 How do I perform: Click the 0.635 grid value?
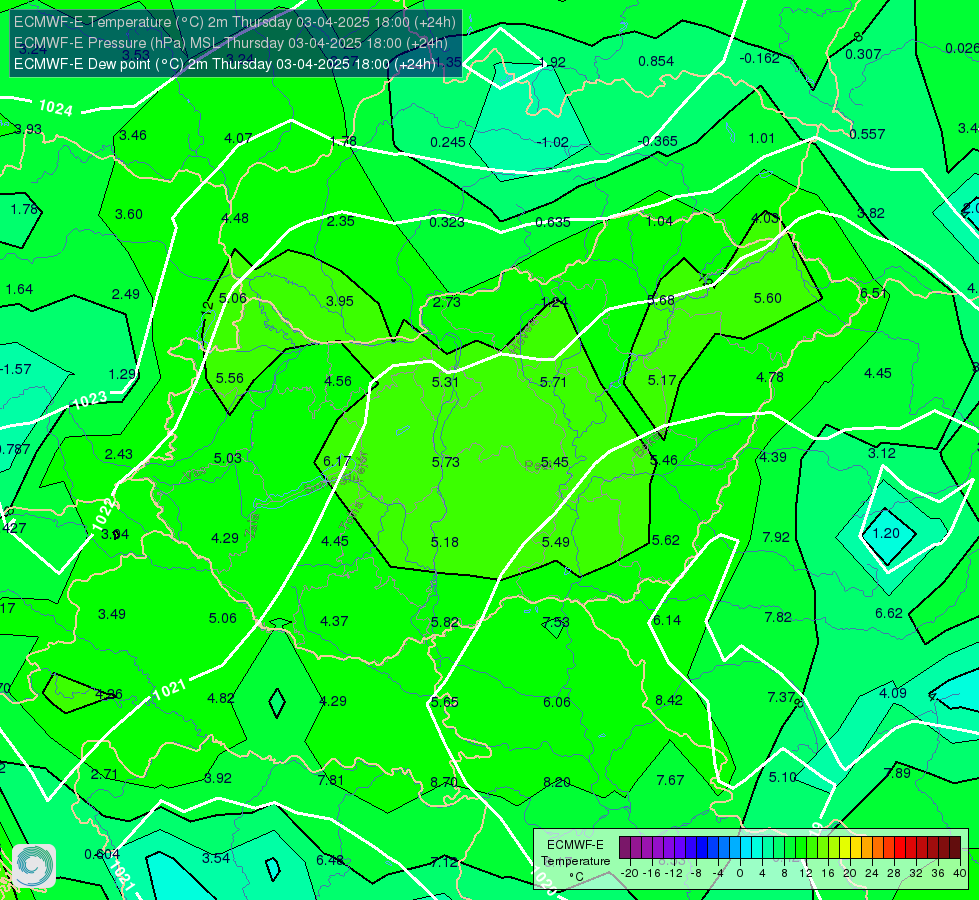point(553,222)
